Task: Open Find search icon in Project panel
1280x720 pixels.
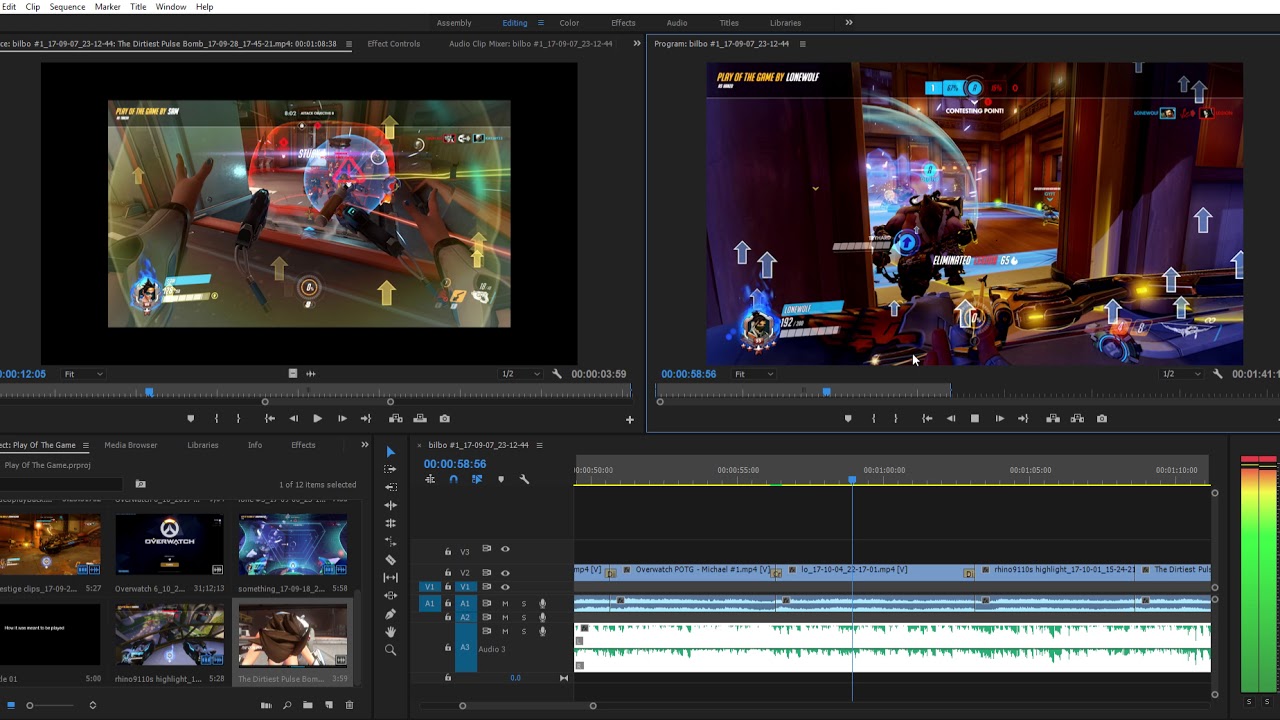Action: 287,705
